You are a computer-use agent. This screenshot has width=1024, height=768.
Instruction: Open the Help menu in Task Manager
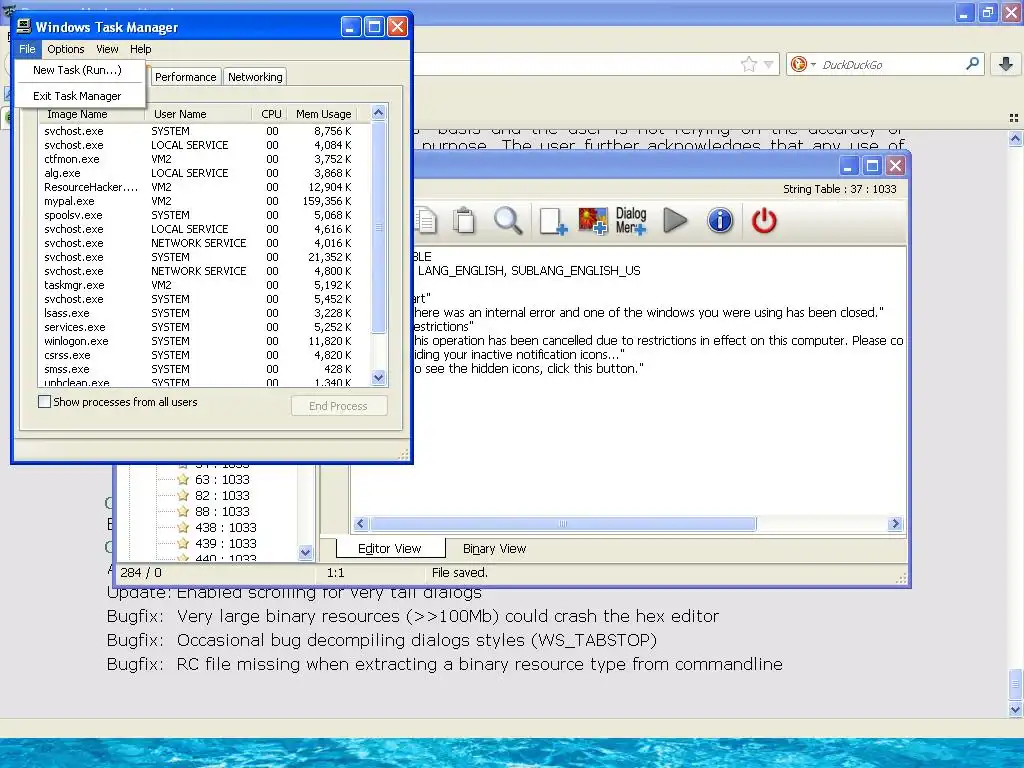pyautogui.click(x=140, y=49)
